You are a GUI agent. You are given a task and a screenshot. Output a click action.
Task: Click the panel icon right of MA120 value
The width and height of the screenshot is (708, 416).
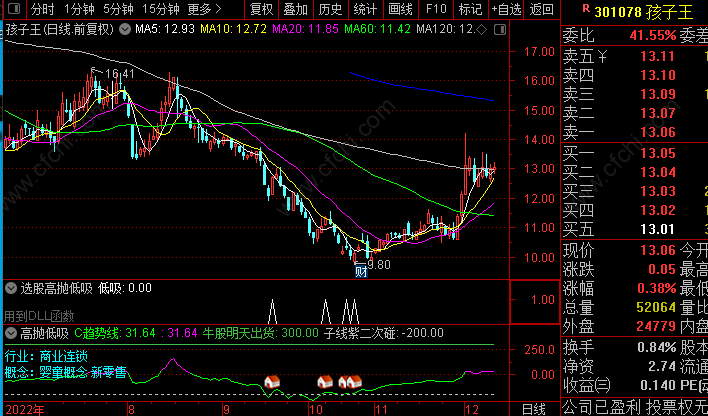(499, 30)
